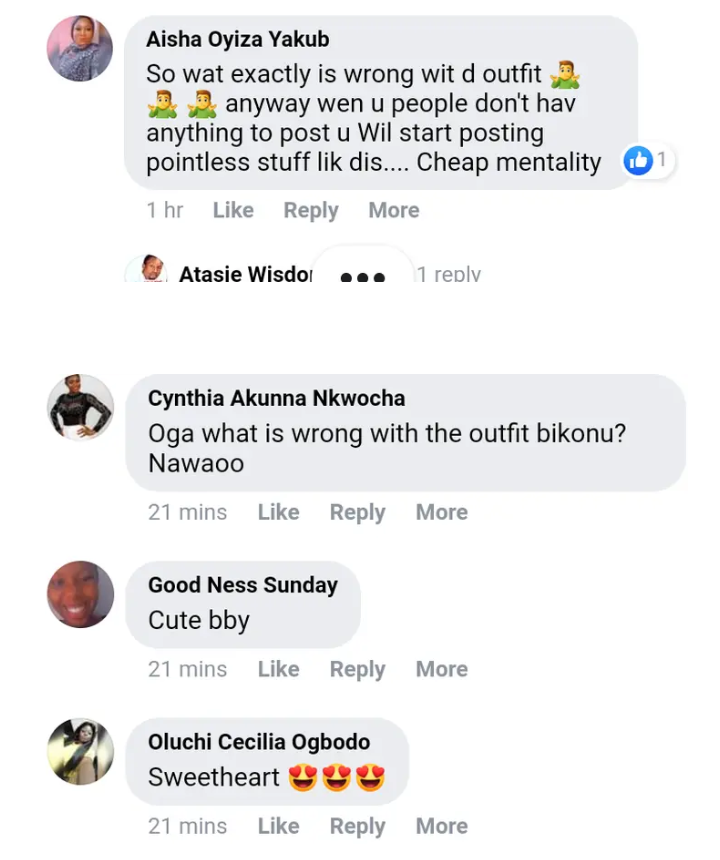
Task: Open More options on Good Ness Sunday's comment
Action: (442, 669)
